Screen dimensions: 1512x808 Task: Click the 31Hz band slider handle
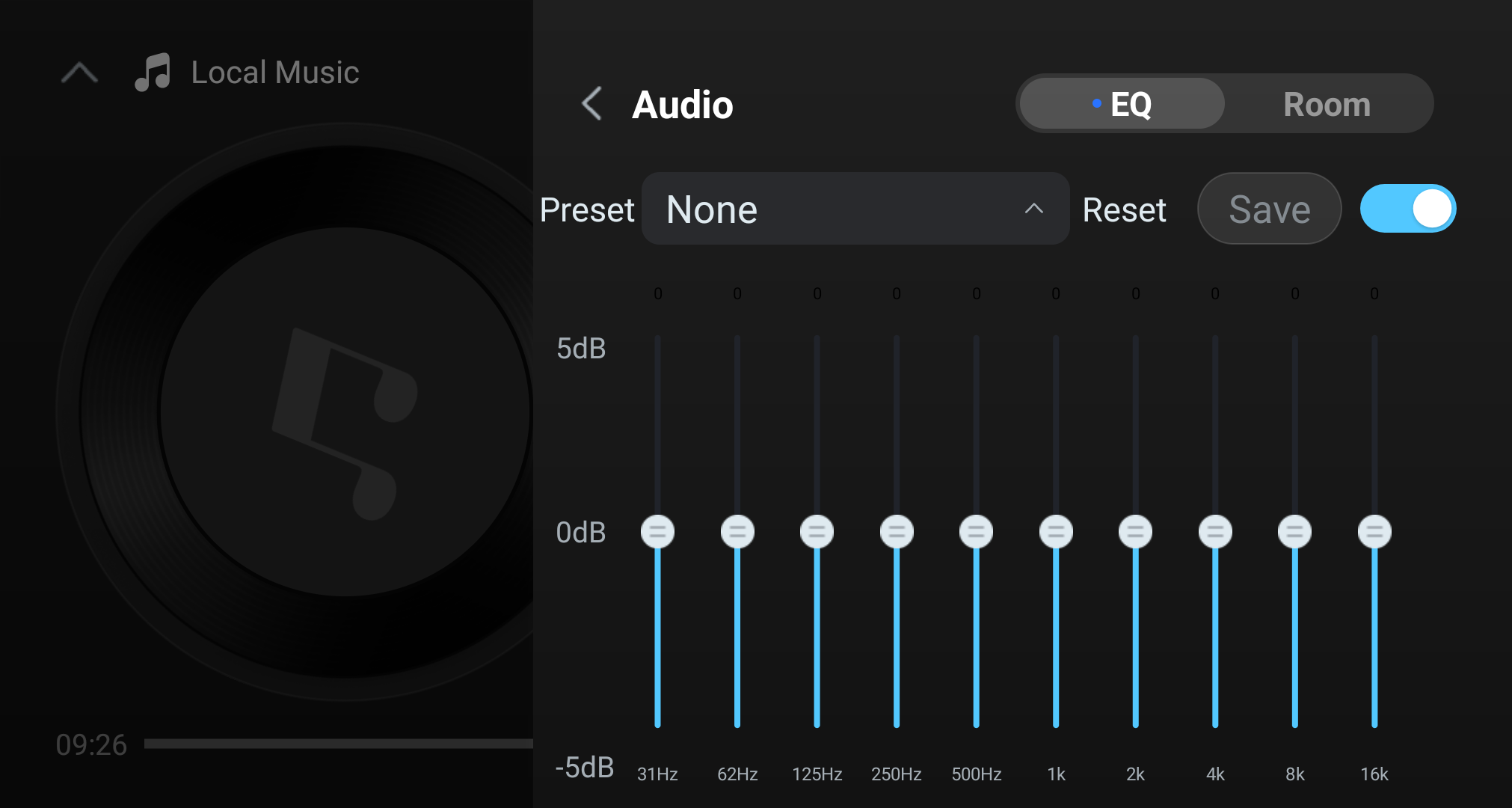(x=658, y=532)
